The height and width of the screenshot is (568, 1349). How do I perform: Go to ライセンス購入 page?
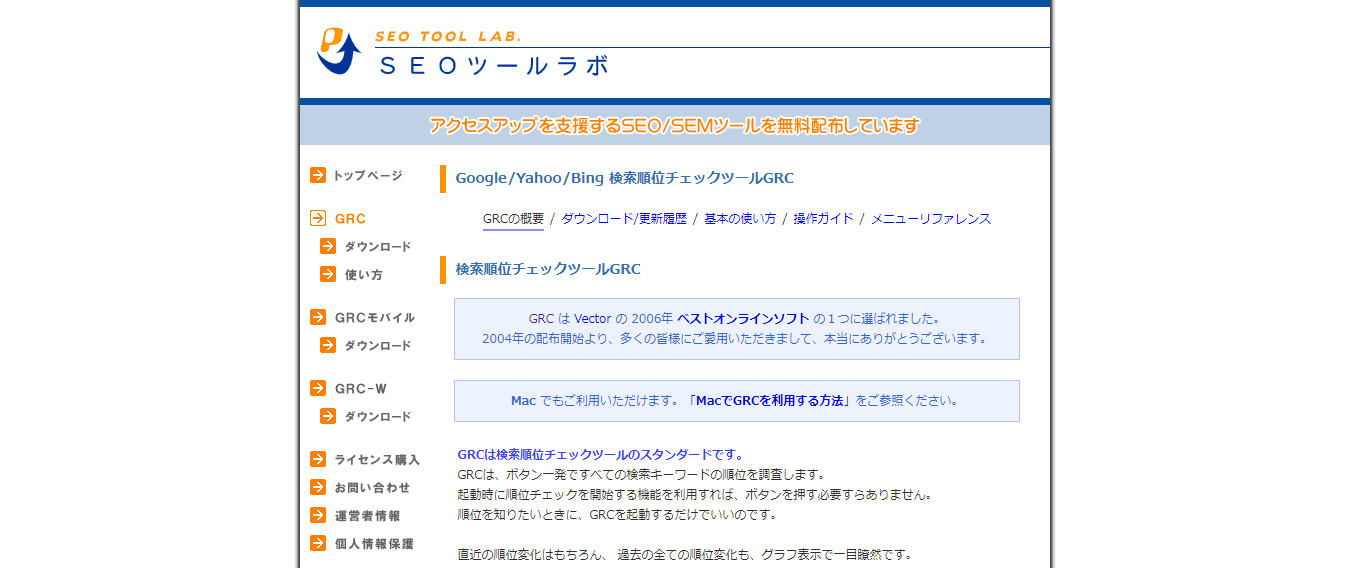377,459
